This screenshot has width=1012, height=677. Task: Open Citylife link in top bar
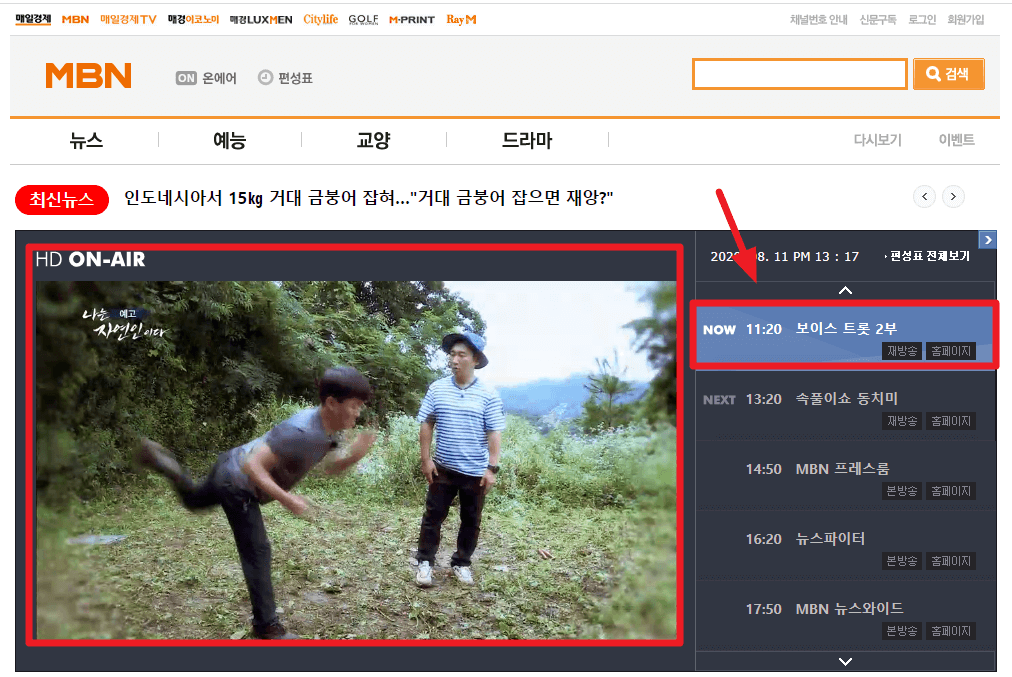tap(321, 19)
